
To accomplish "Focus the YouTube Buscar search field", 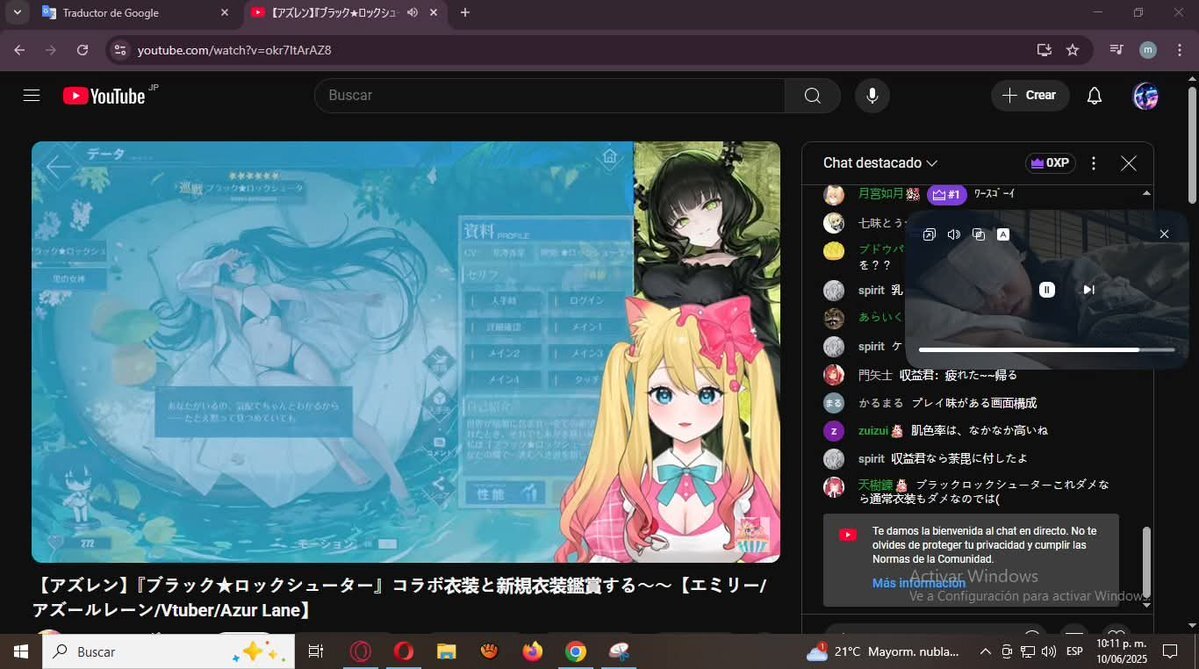I will (549, 96).
